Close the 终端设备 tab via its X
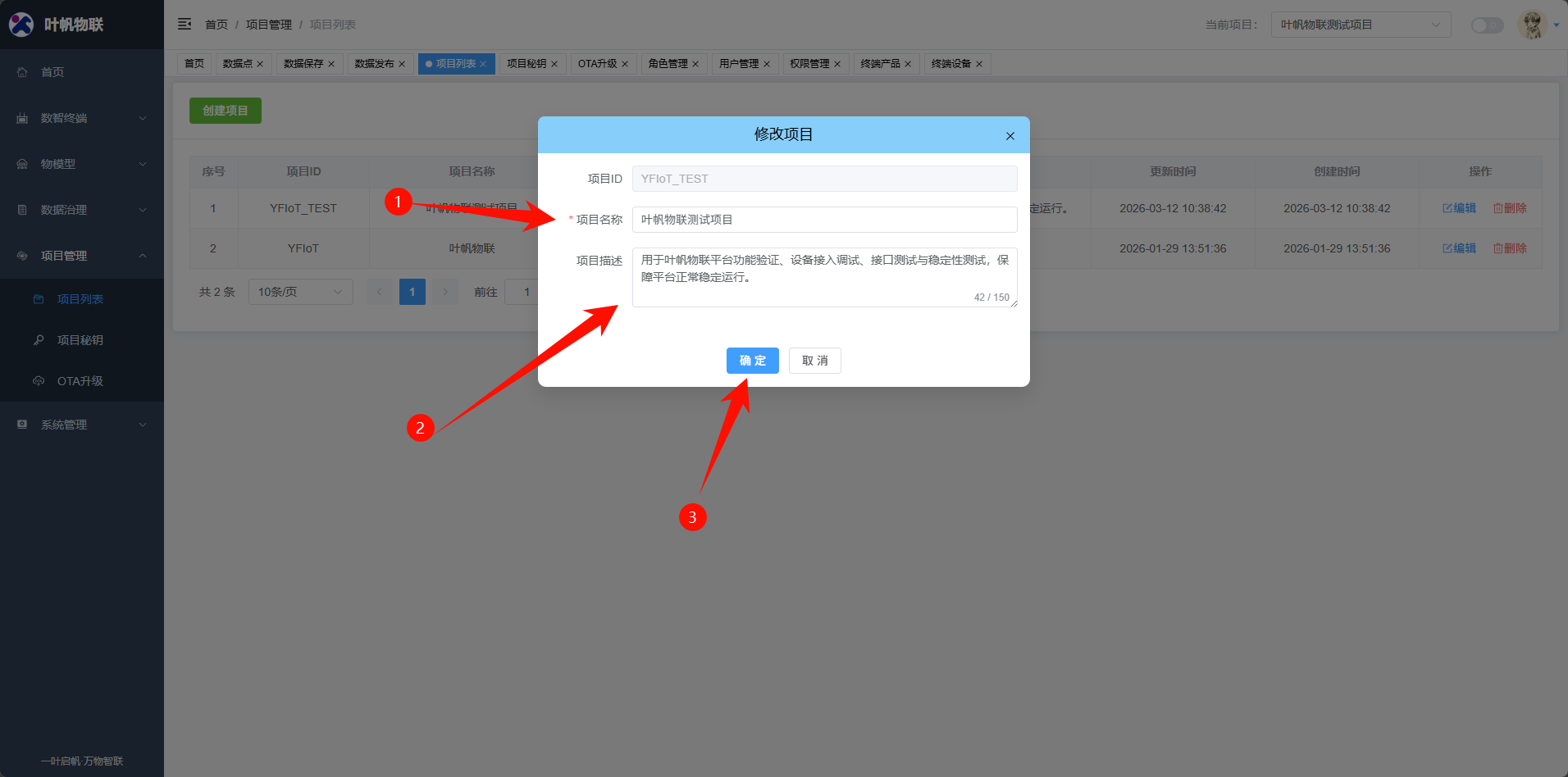Viewport: 1568px width, 777px height. (x=979, y=64)
